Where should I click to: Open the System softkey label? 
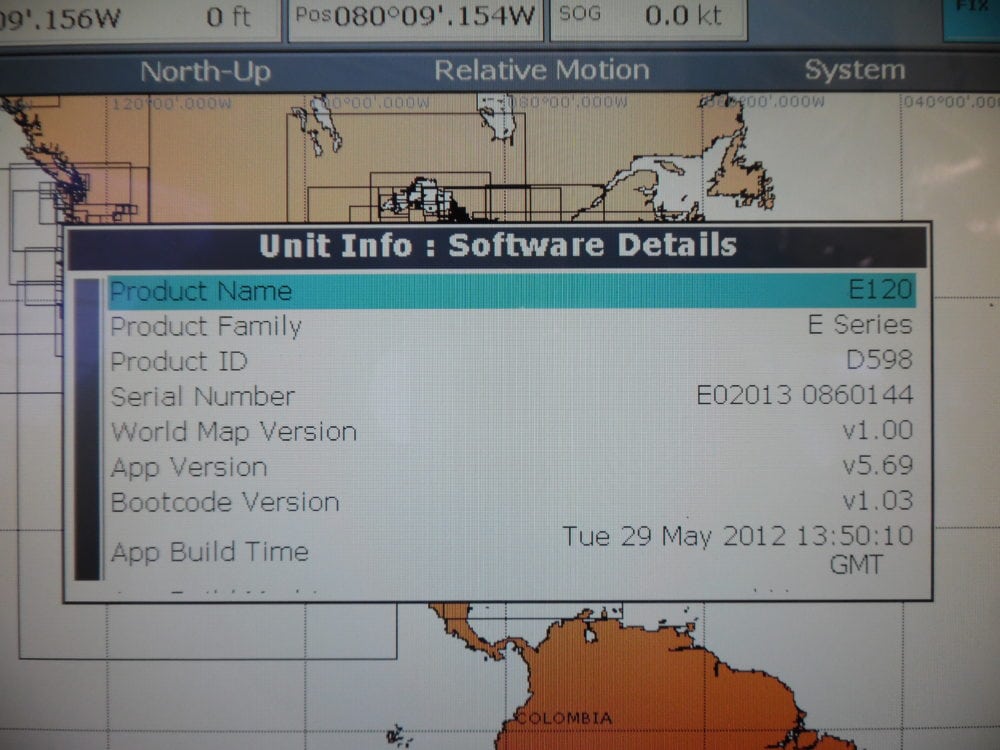[x=855, y=70]
